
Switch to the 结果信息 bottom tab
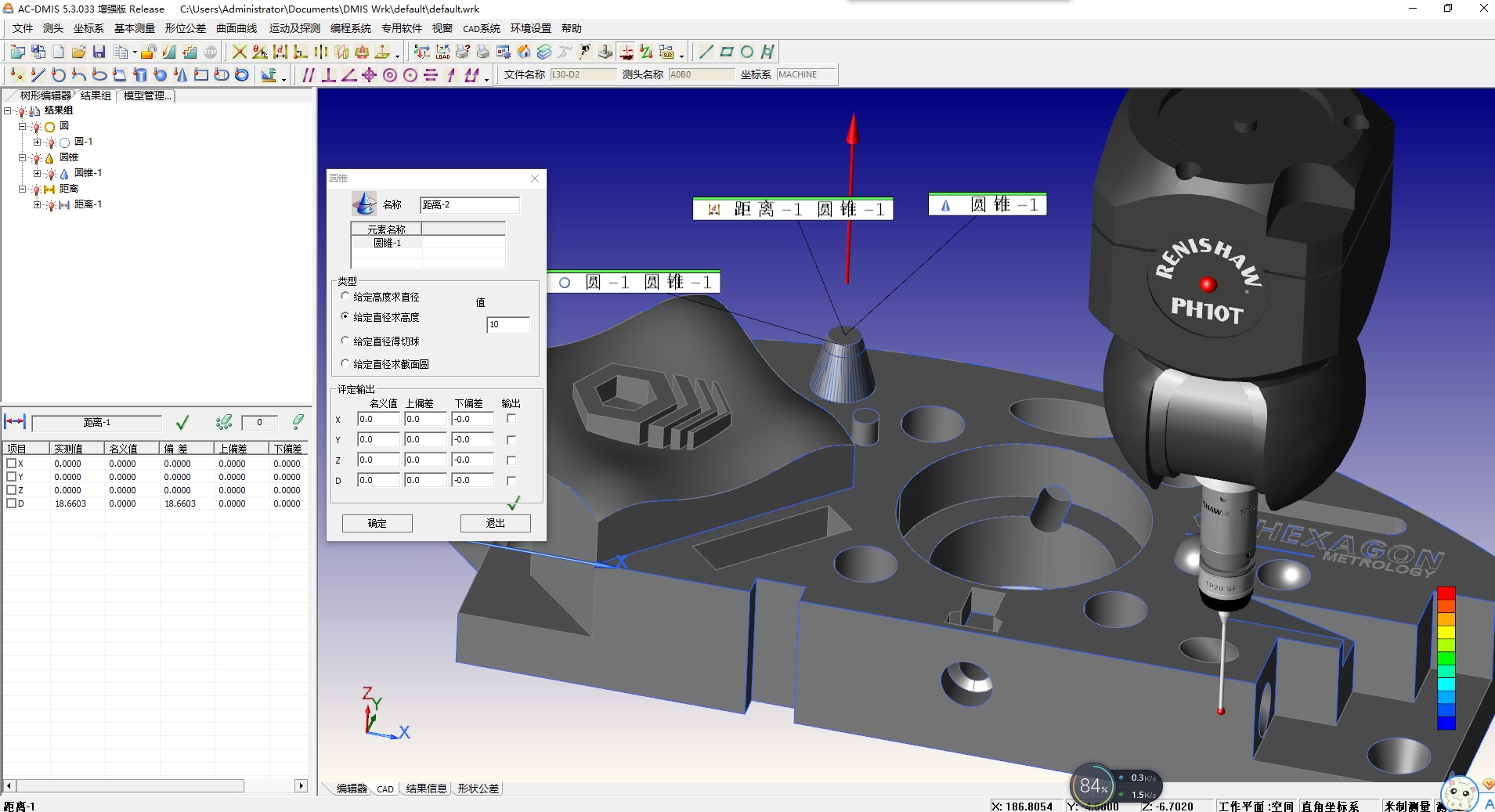pos(426,789)
